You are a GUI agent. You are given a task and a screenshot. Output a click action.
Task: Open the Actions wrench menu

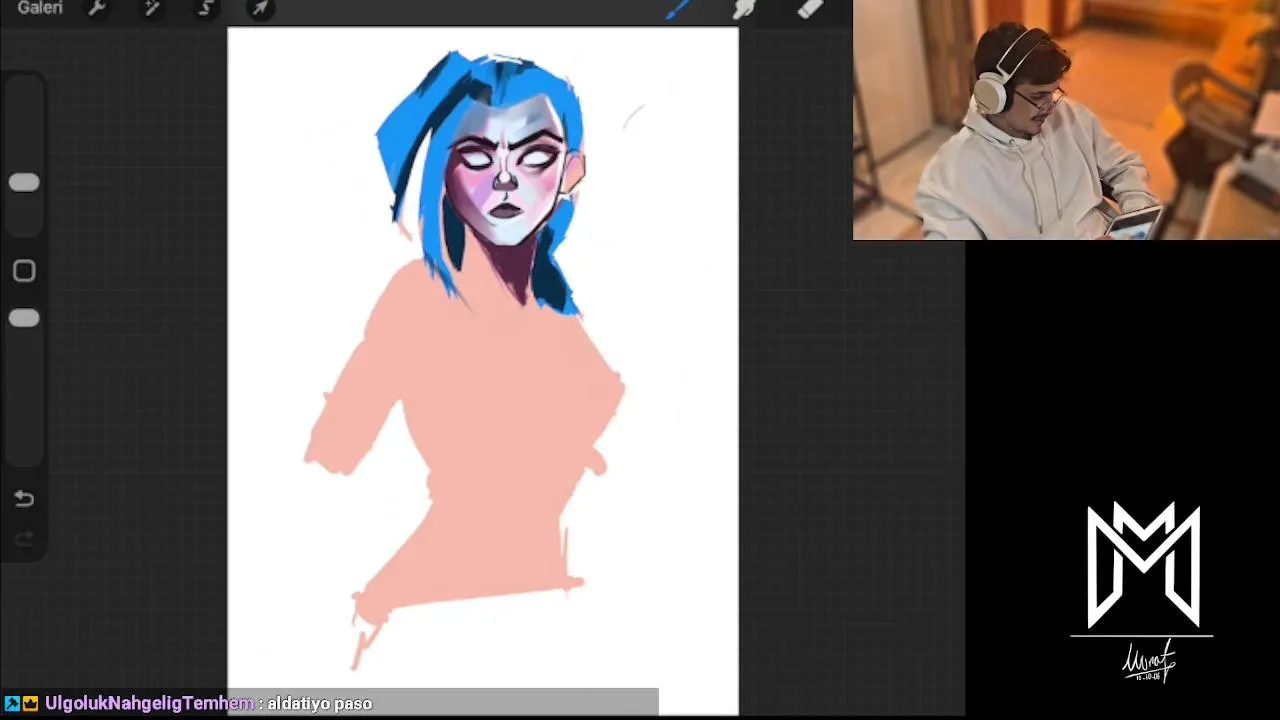click(x=97, y=8)
